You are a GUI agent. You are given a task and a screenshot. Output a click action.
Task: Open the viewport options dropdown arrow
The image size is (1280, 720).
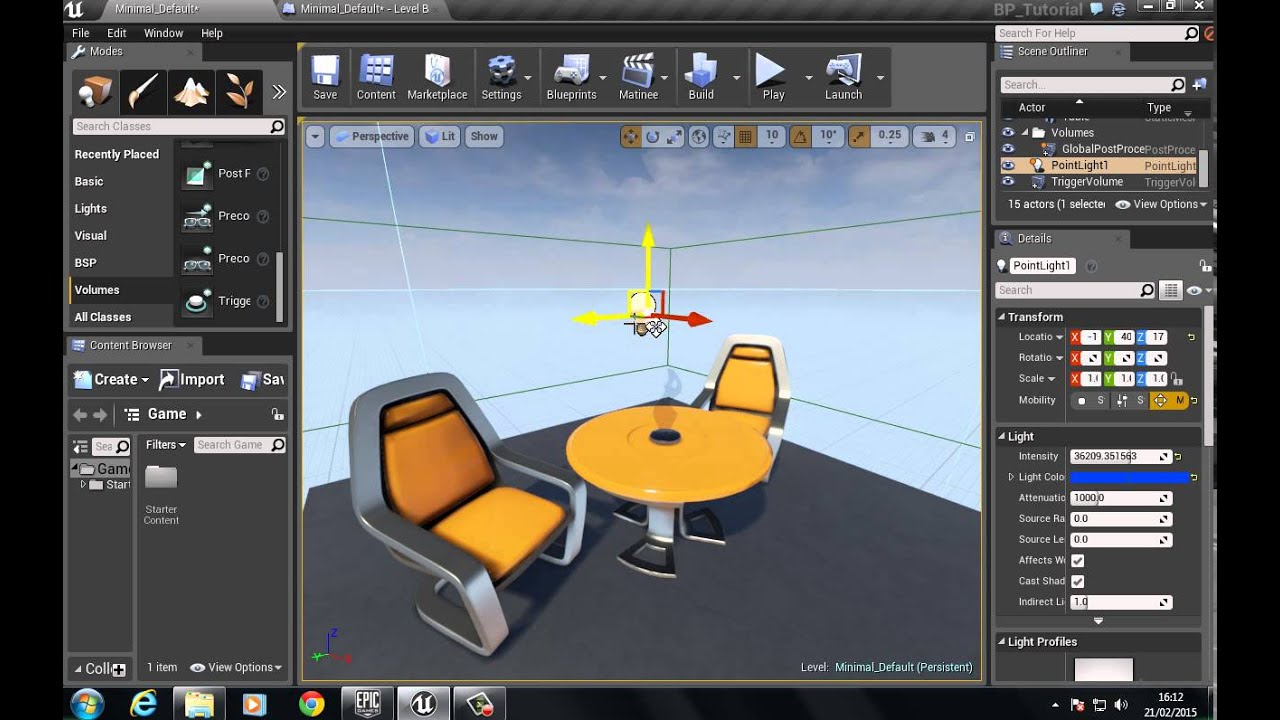tap(315, 136)
